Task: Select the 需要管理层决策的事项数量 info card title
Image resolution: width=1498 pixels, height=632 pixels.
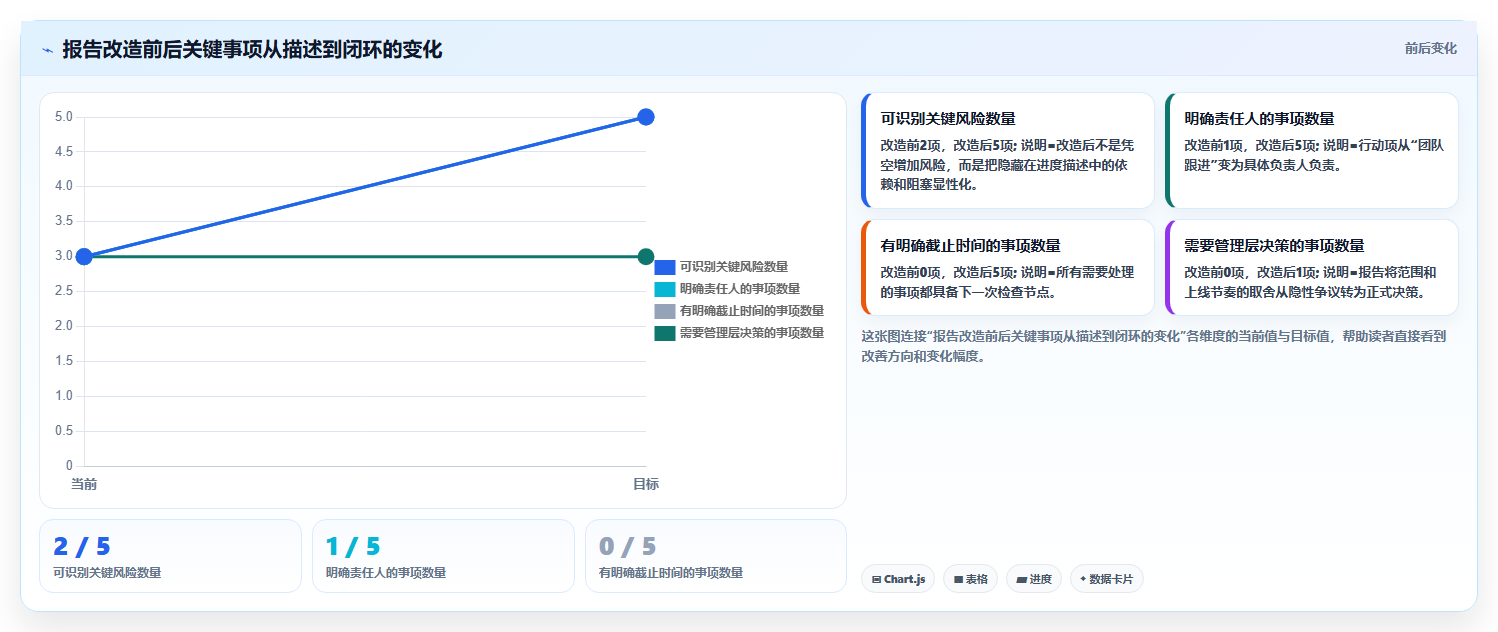Action: click(x=1274, y=245)
